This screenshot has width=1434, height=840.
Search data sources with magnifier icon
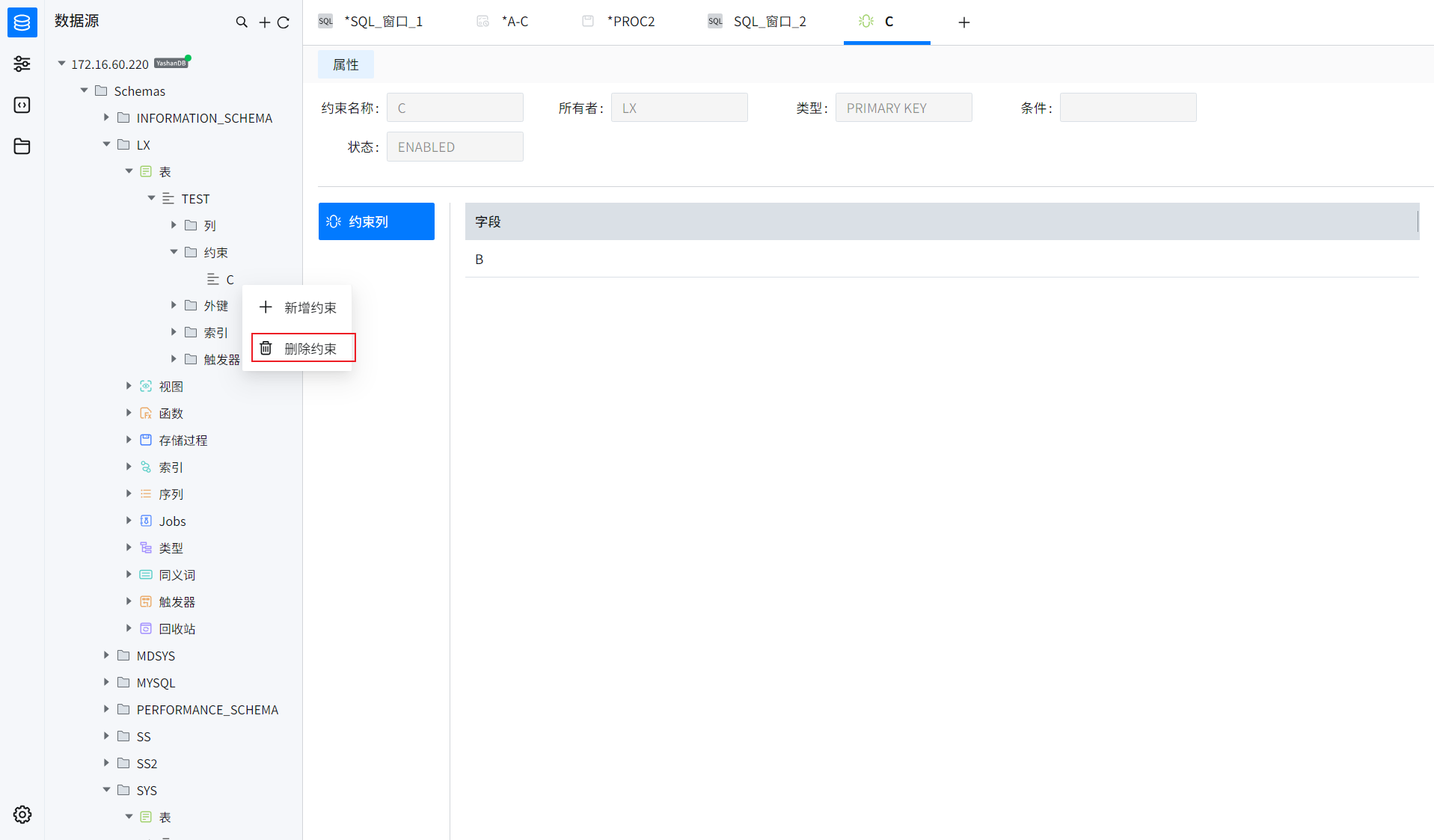click(x=242, y=22)
